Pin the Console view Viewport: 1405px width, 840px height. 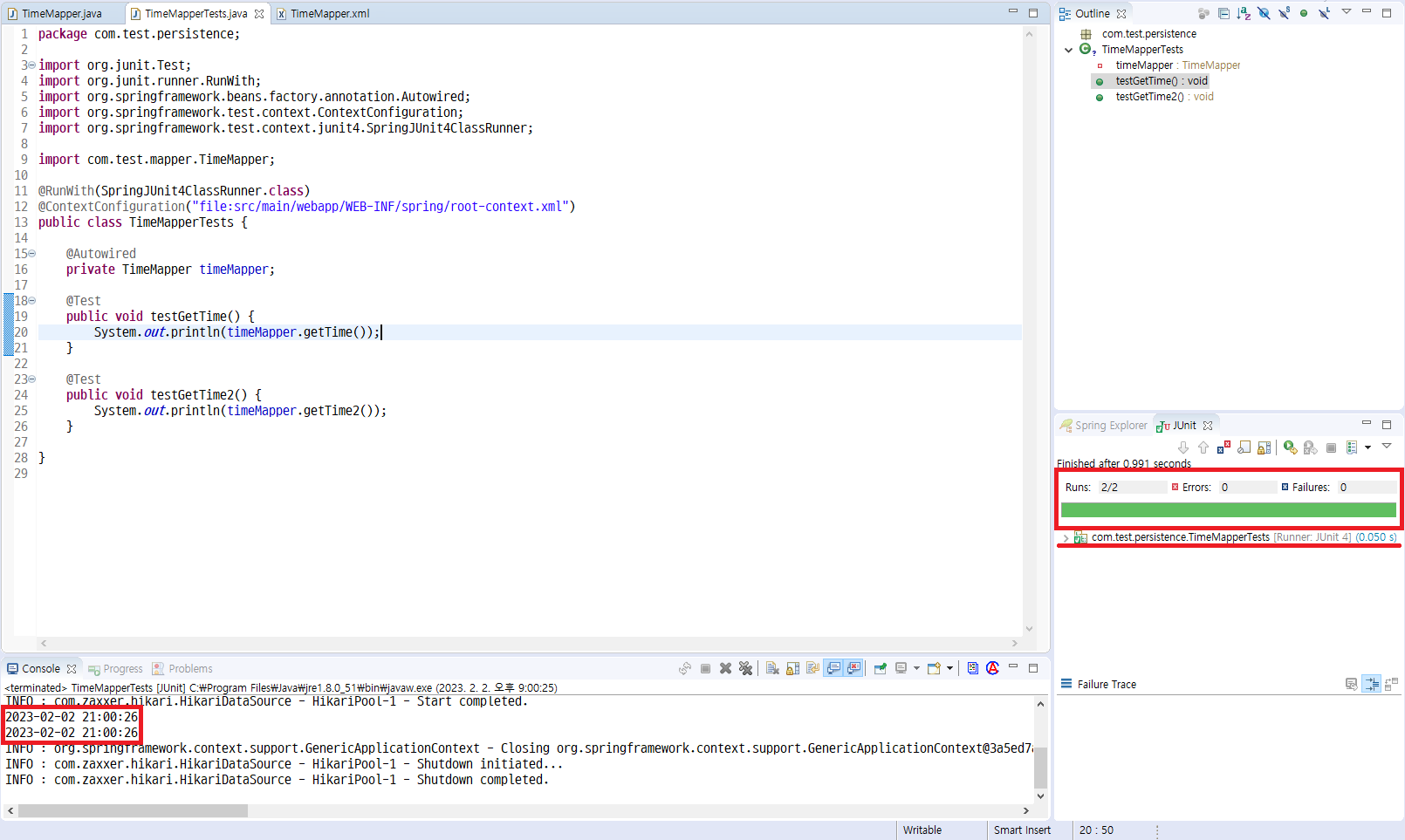click(880, 668)
